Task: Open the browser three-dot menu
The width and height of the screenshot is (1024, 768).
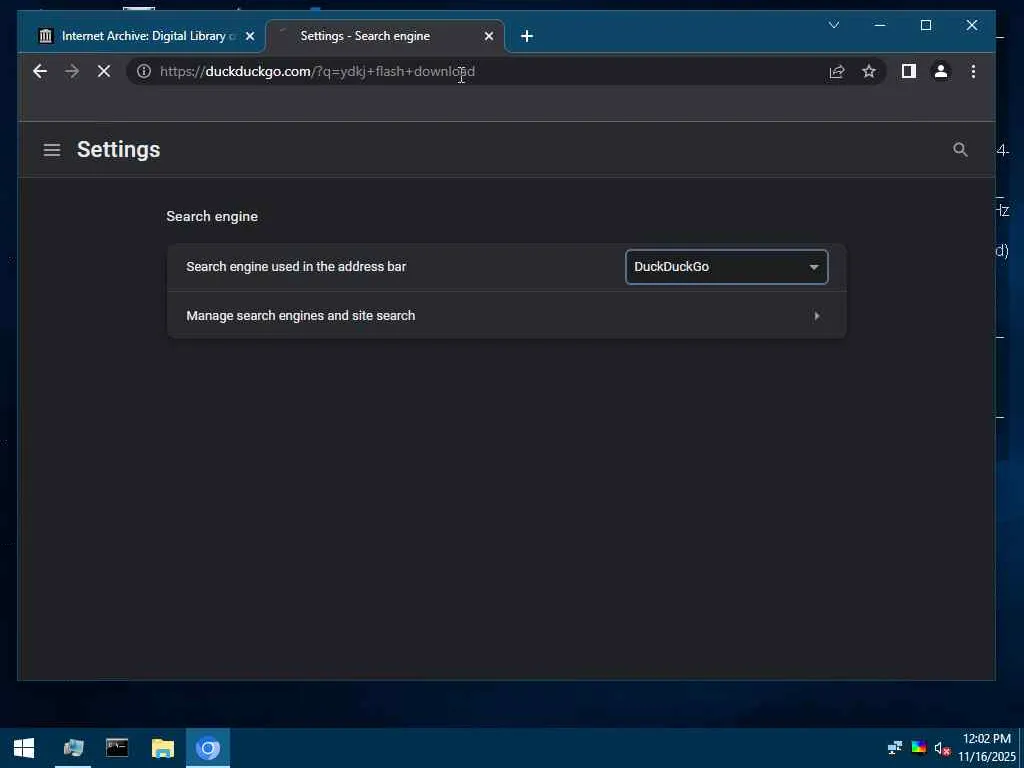Action: pos(973,71)
